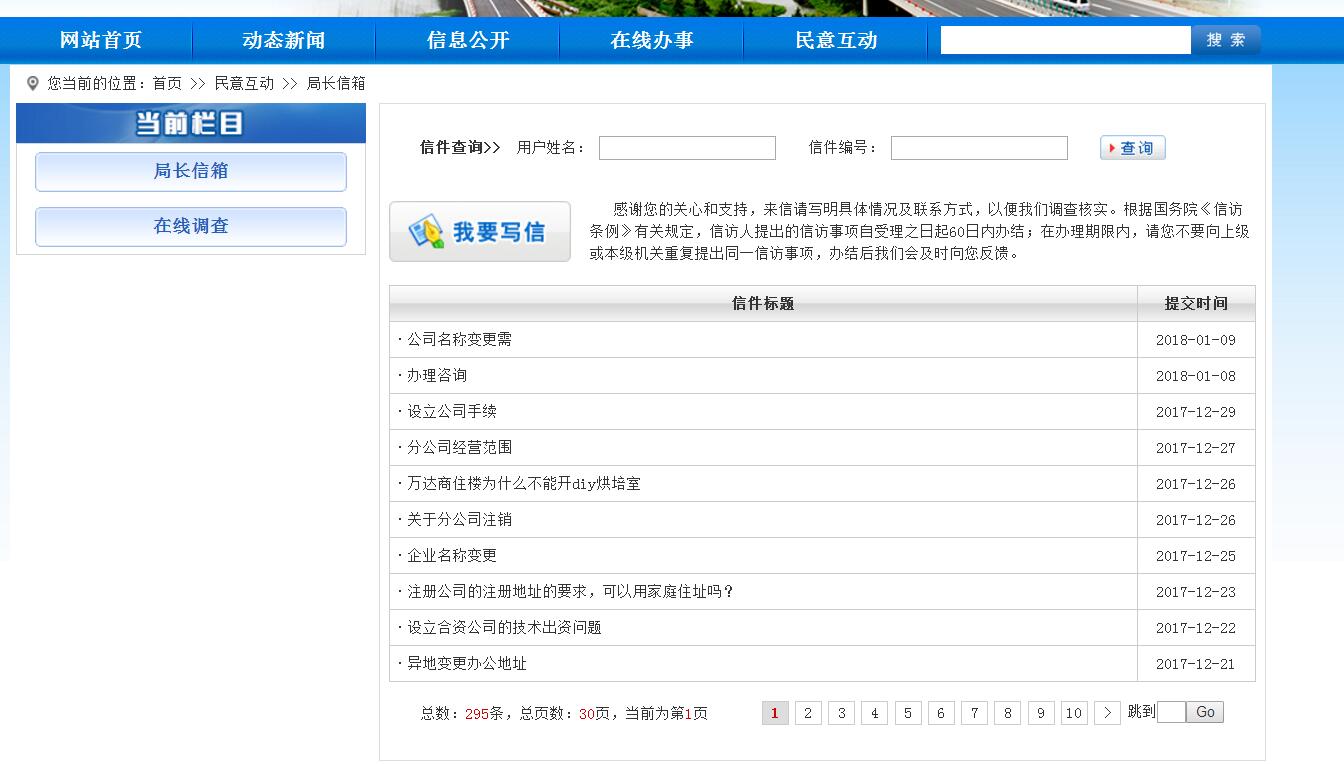Open the 动态新闻 navigation tab
1344x764 pixels.
coord(284,40)
